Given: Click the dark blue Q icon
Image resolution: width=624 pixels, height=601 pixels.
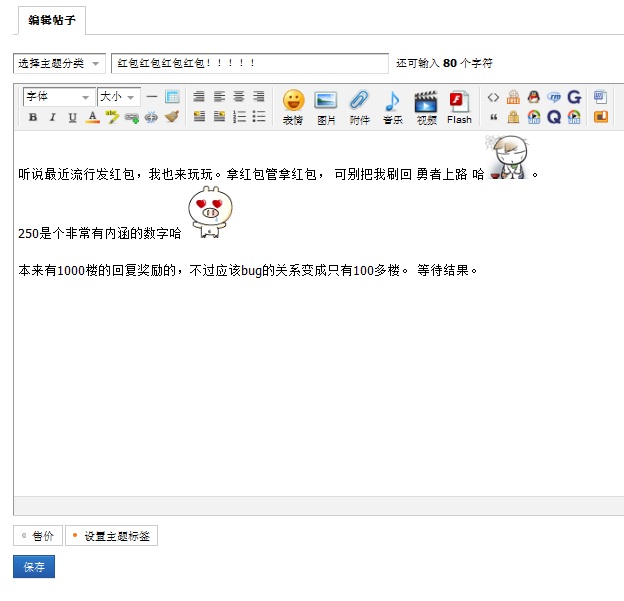Looking at the screenshot, I should pos(554,117).
